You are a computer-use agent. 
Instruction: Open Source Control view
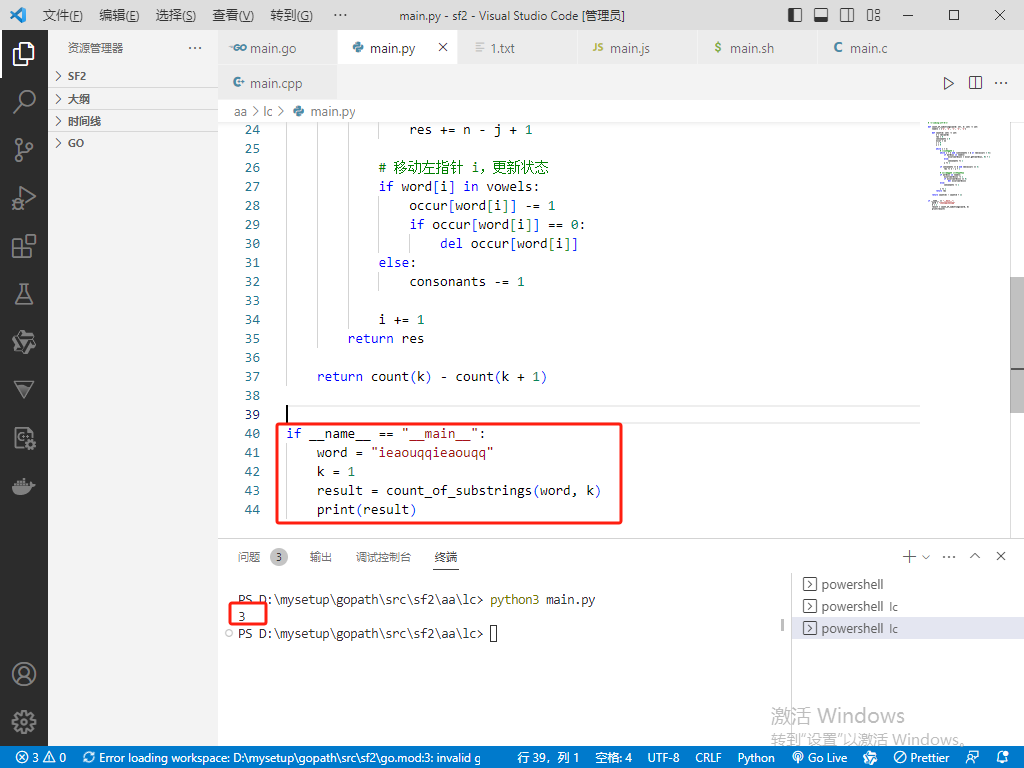24,150
